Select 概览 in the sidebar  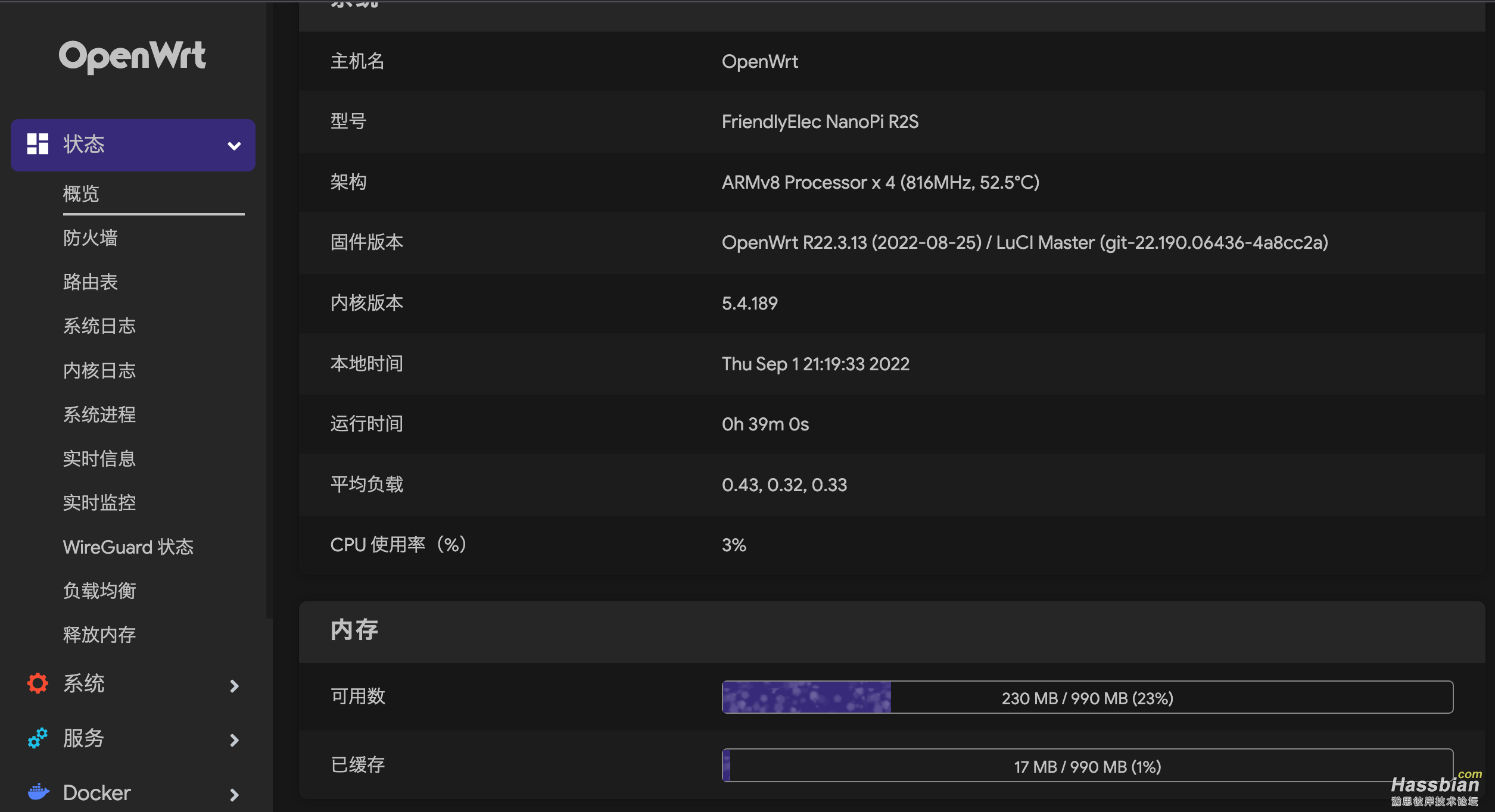(x=80, y=193)
